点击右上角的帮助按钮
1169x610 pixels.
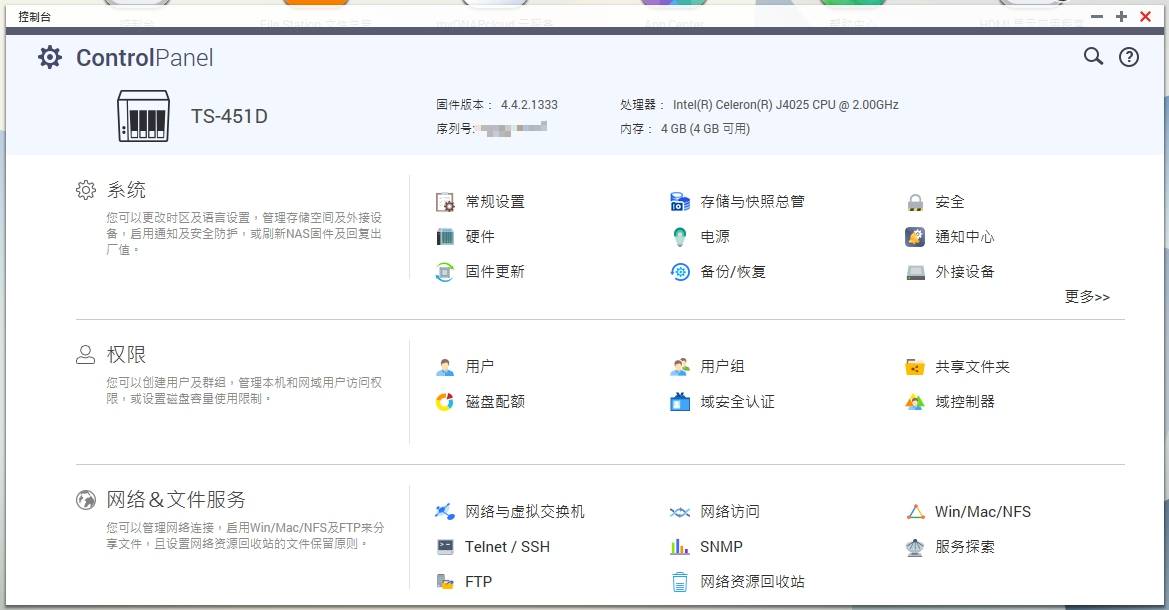pyautogui.click(x=1129, y=57)
